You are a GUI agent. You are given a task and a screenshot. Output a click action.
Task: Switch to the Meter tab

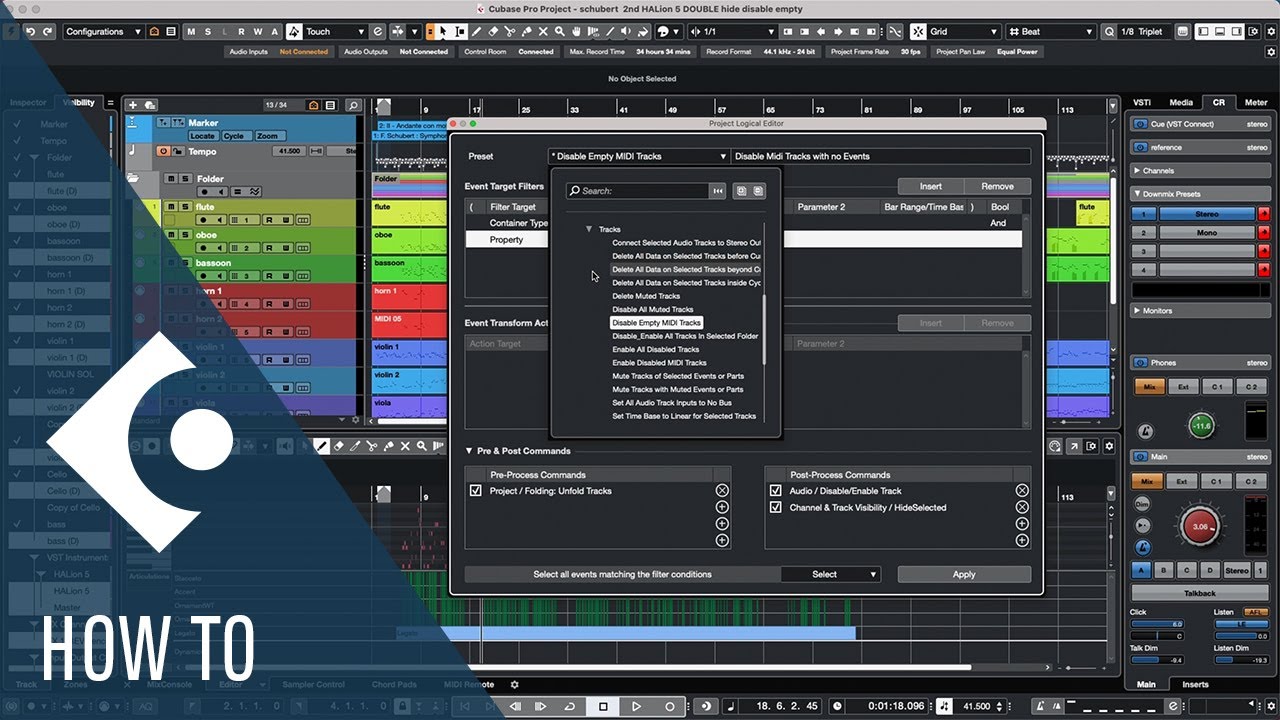tap(1256, 102)
